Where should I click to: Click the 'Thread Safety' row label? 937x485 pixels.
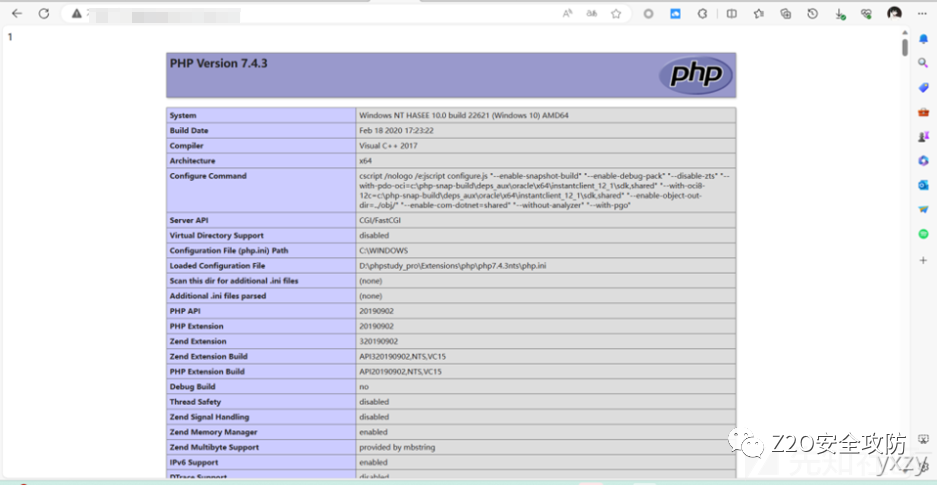coord(195,402)
